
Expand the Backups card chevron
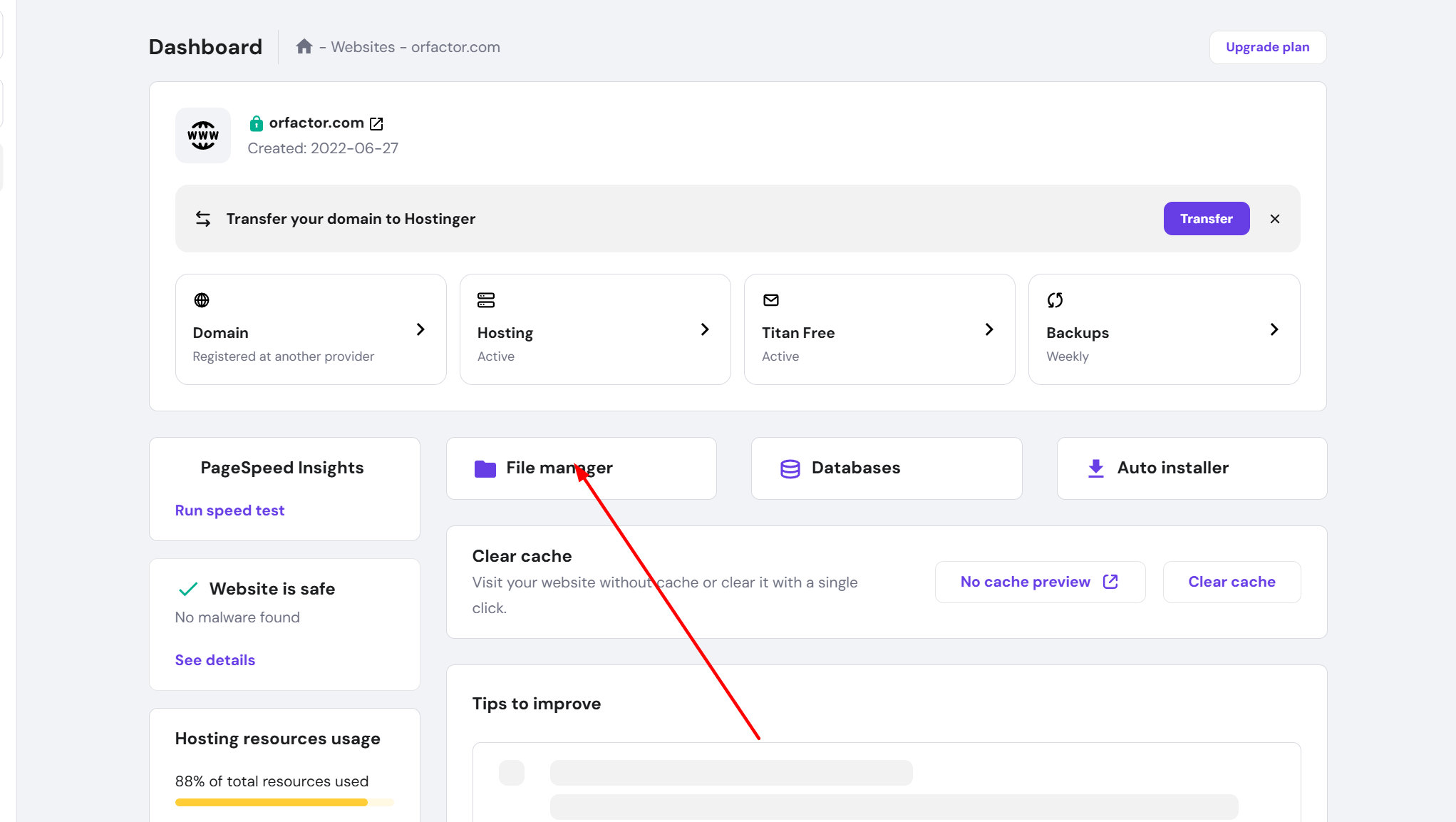1274,329
